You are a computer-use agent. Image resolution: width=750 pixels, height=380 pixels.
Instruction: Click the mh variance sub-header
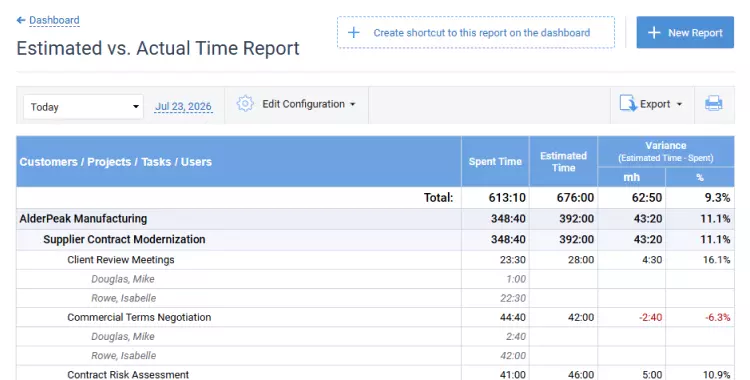pyautogui.click(x=631, y=177)
